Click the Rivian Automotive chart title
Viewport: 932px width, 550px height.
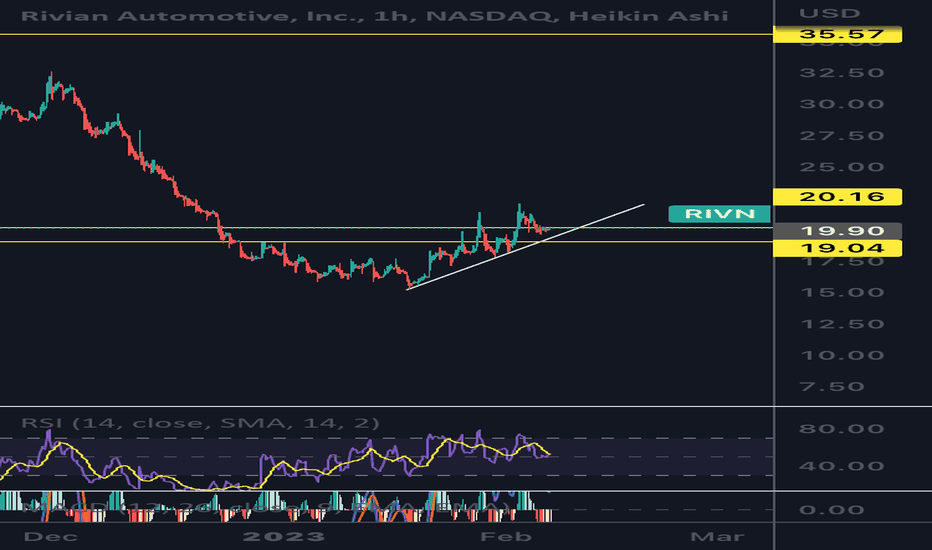(374, 15)
